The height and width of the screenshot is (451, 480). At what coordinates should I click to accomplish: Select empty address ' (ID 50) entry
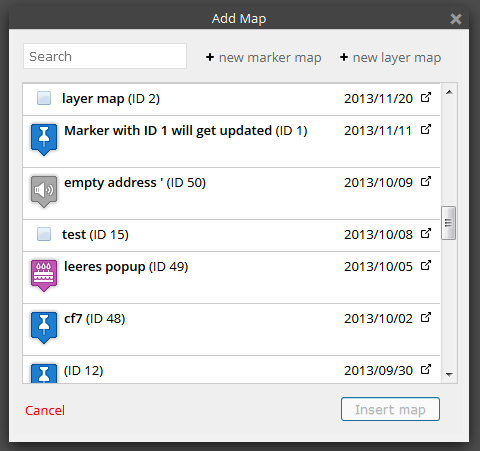tap(232, 194)
